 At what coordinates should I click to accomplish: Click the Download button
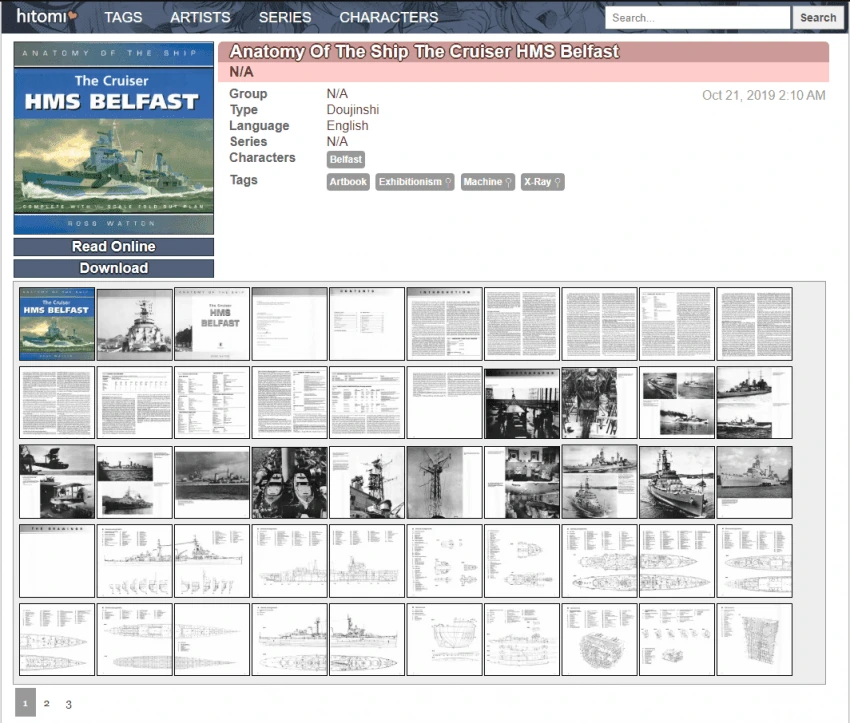click(x=114, y=268)
